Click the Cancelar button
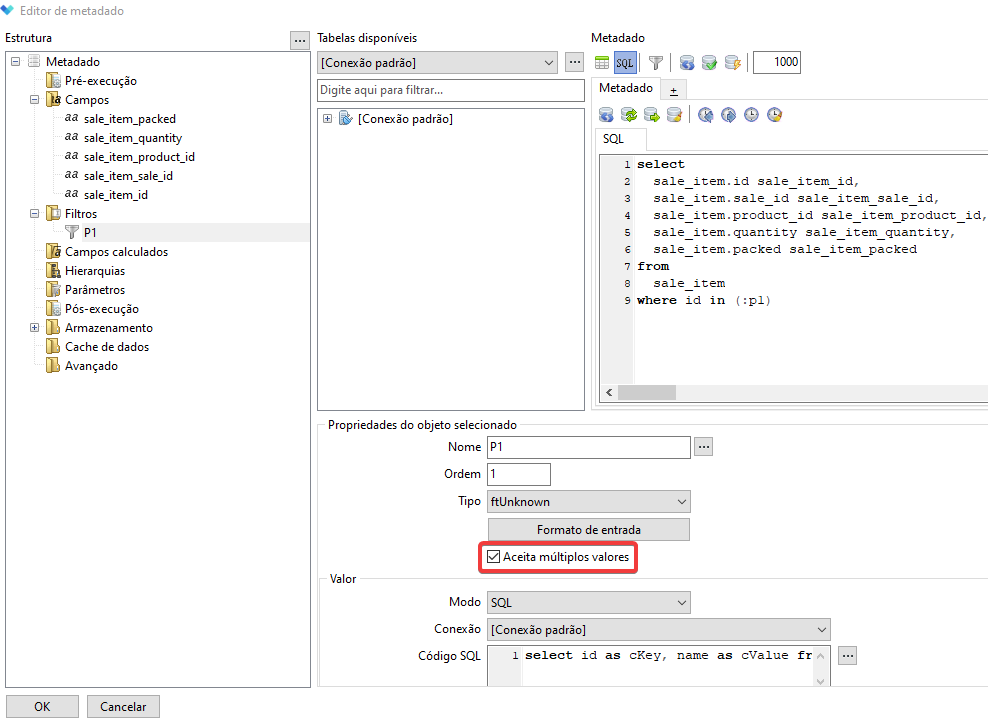The width and height of the screenshot is (988, 722). click(123, 706)
